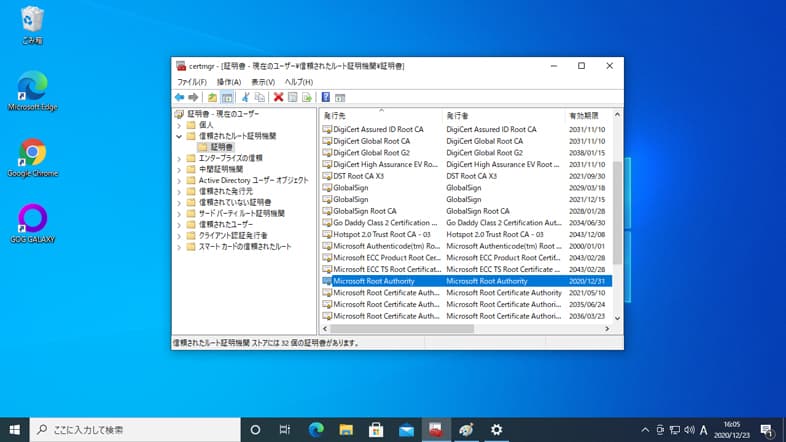Click the Export list toolbar icon
Image resolution: width=786 pixels, height=442 pixels.
307,97
